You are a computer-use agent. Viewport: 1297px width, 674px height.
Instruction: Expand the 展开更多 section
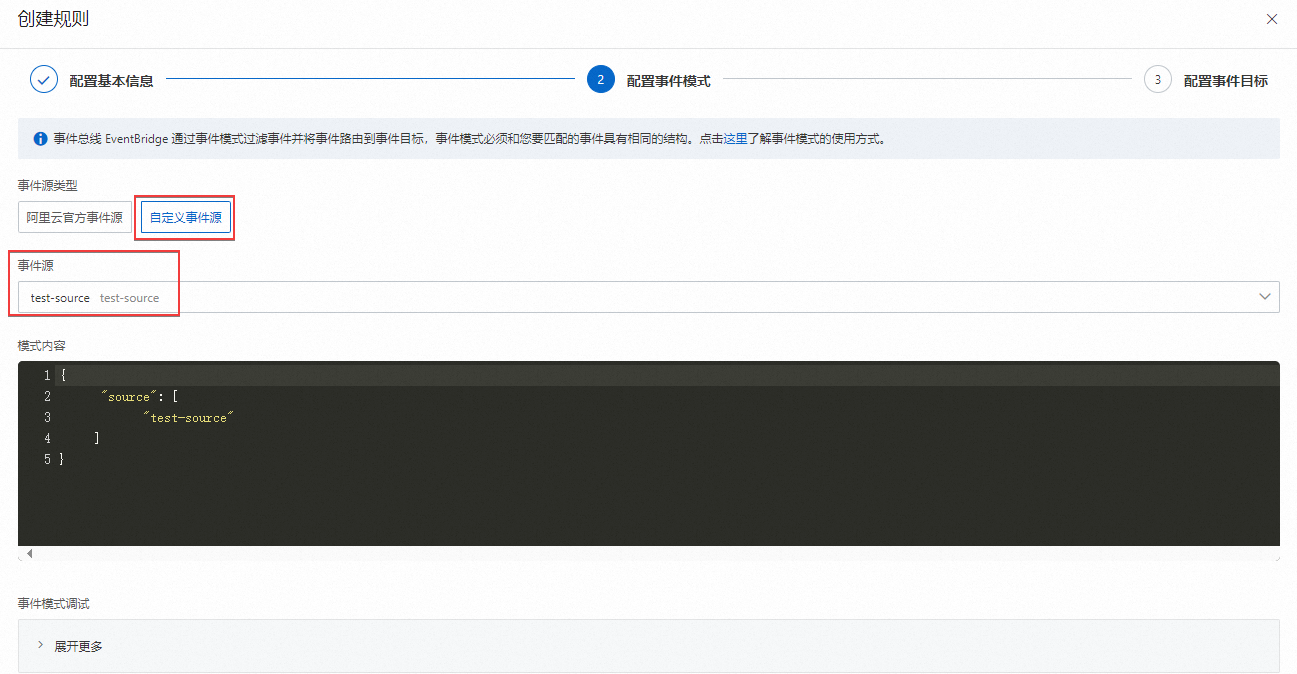point(648,646)
